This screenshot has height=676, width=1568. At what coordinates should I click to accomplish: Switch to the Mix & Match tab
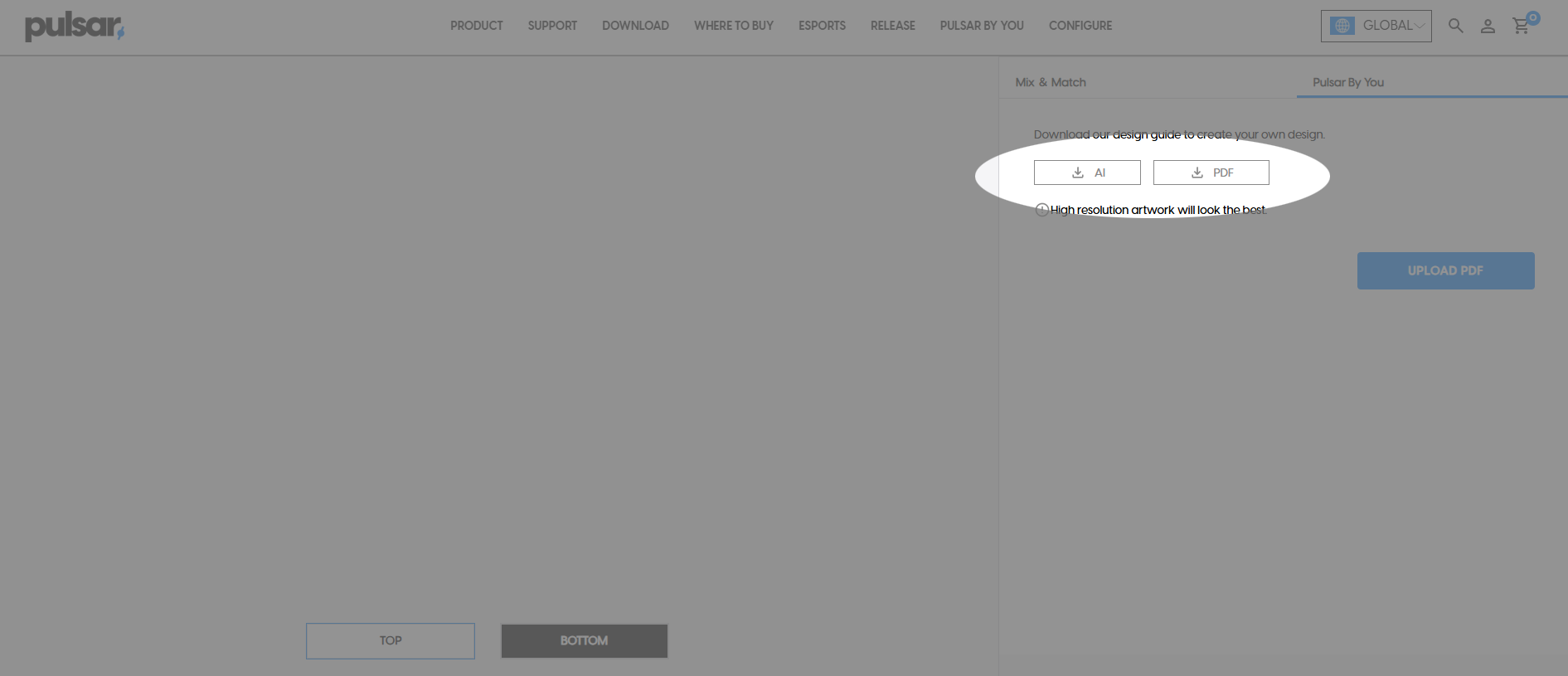[x=1051, y=82]
